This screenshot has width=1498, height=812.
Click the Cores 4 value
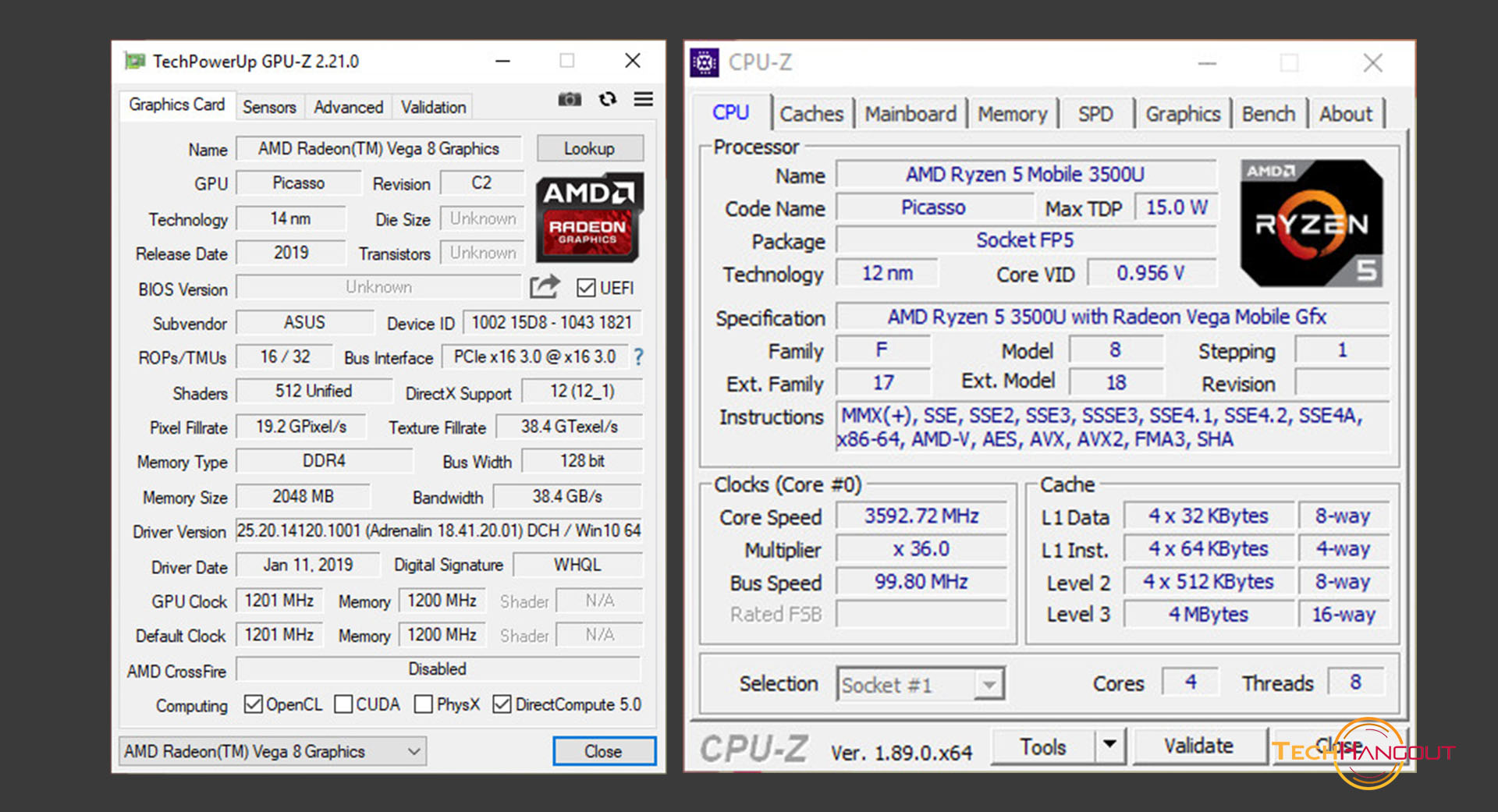click(1191, 682)
